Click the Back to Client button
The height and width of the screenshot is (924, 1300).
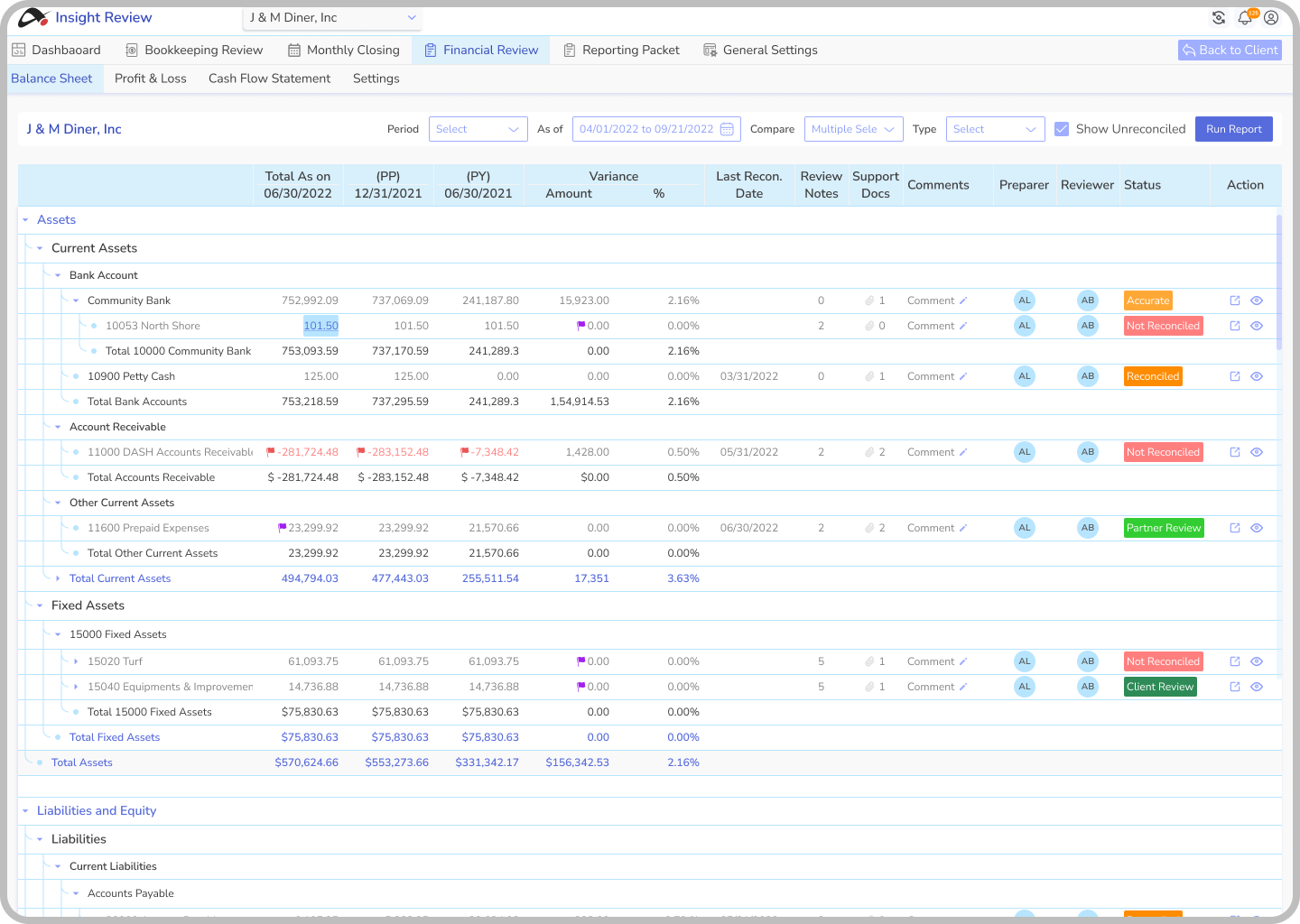click(x=1230, y=51)
